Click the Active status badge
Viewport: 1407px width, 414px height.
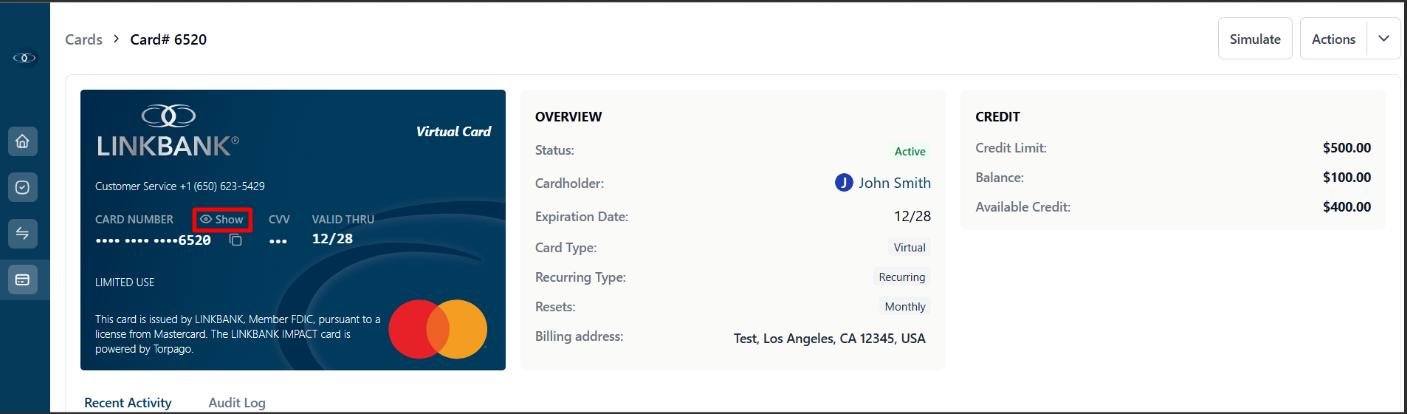910,152
